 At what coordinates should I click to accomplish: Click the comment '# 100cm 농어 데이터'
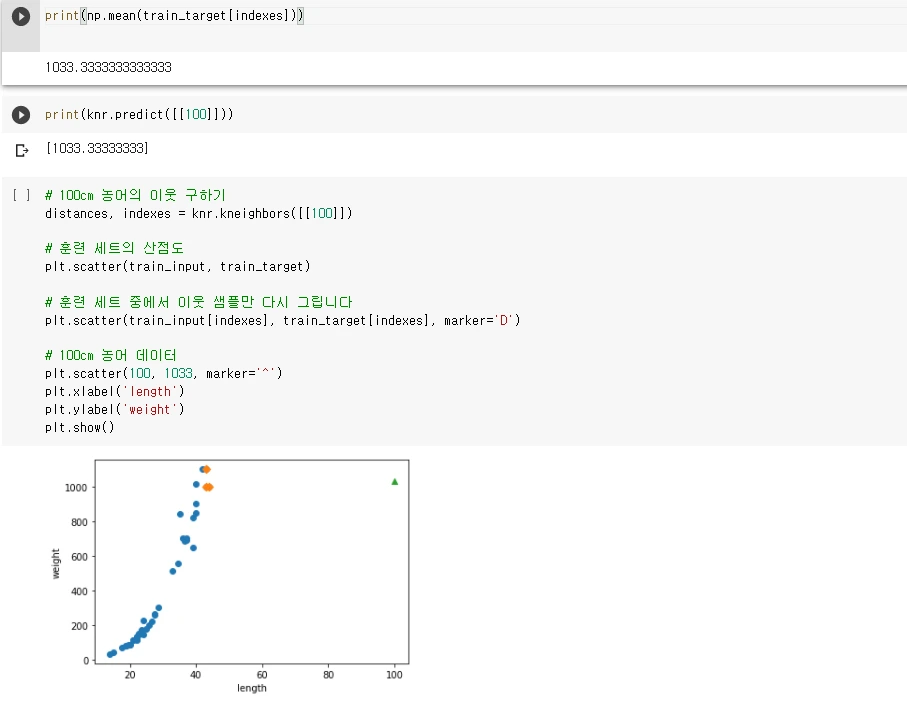(110, 355)
